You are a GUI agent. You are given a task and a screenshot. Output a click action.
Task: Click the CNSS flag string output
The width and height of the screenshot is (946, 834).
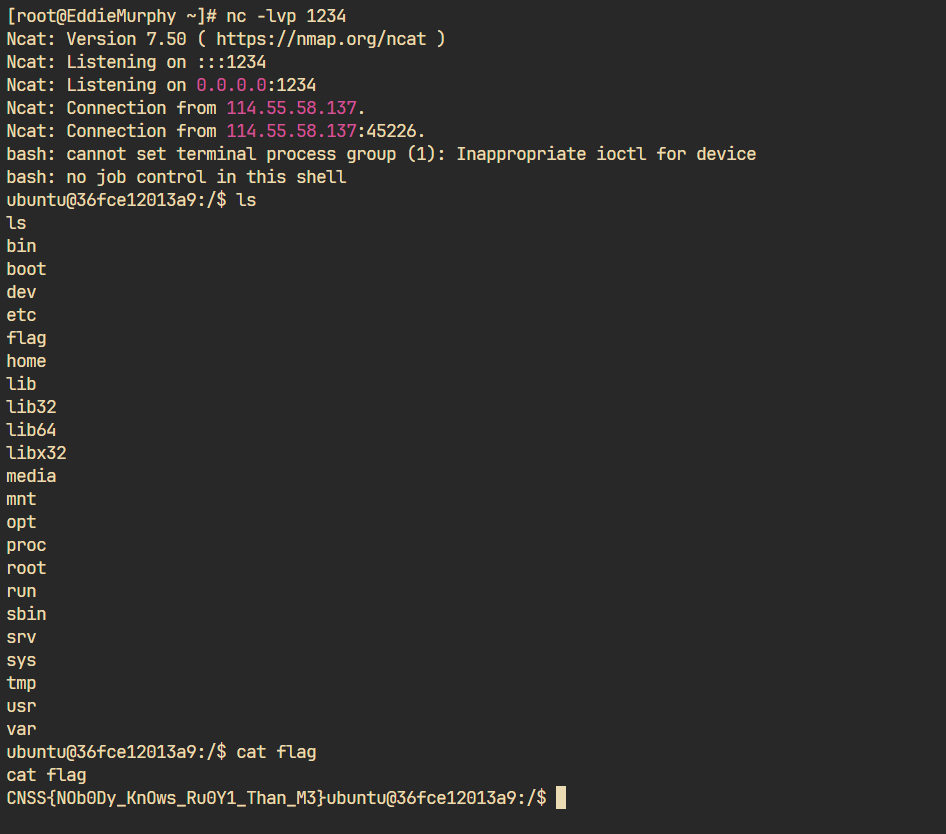coord(166,798)
